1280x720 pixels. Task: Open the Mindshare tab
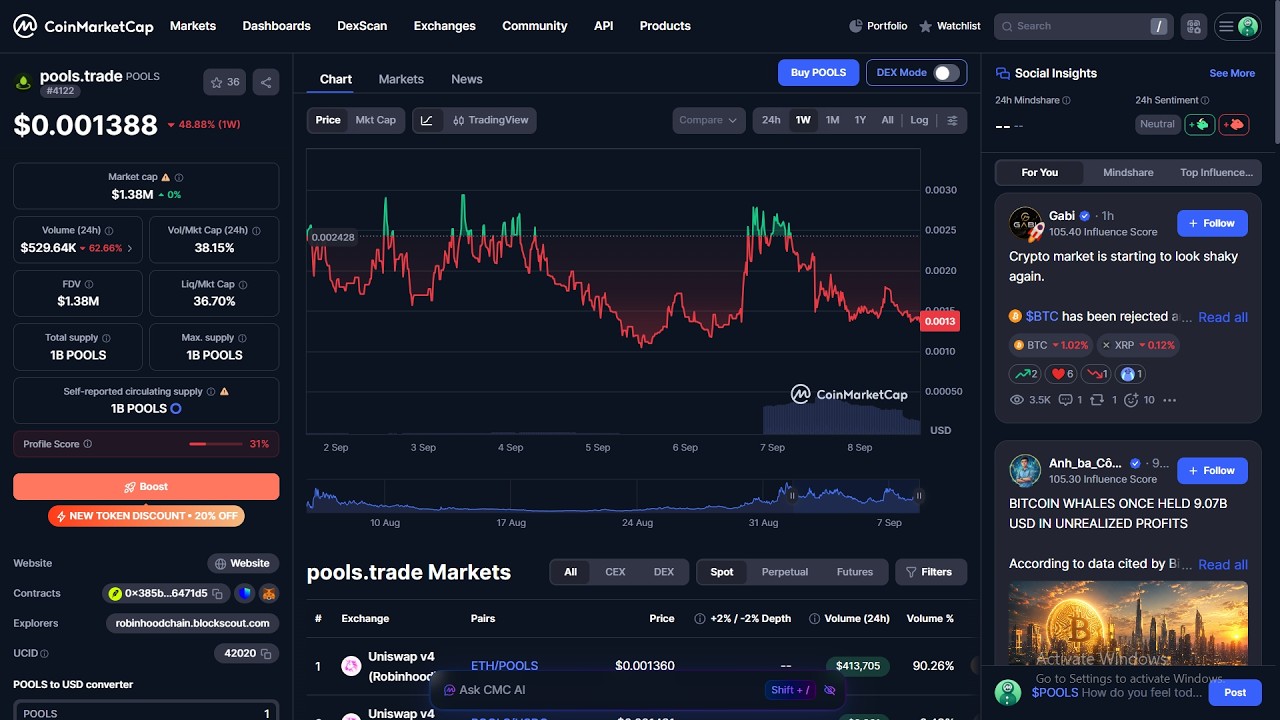coord(1128,172)
